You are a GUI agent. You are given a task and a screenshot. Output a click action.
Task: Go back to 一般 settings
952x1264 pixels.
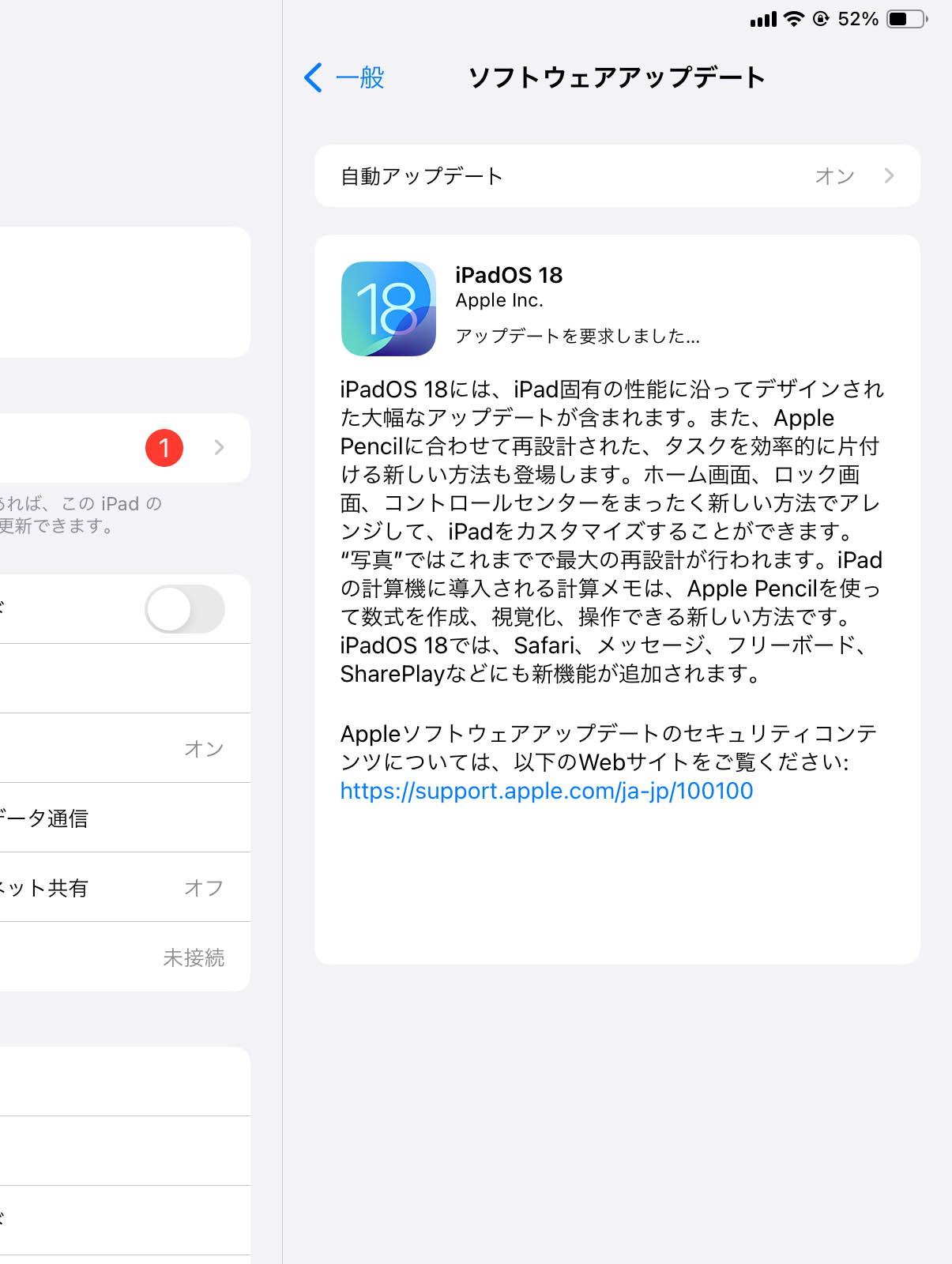[344, 77]
